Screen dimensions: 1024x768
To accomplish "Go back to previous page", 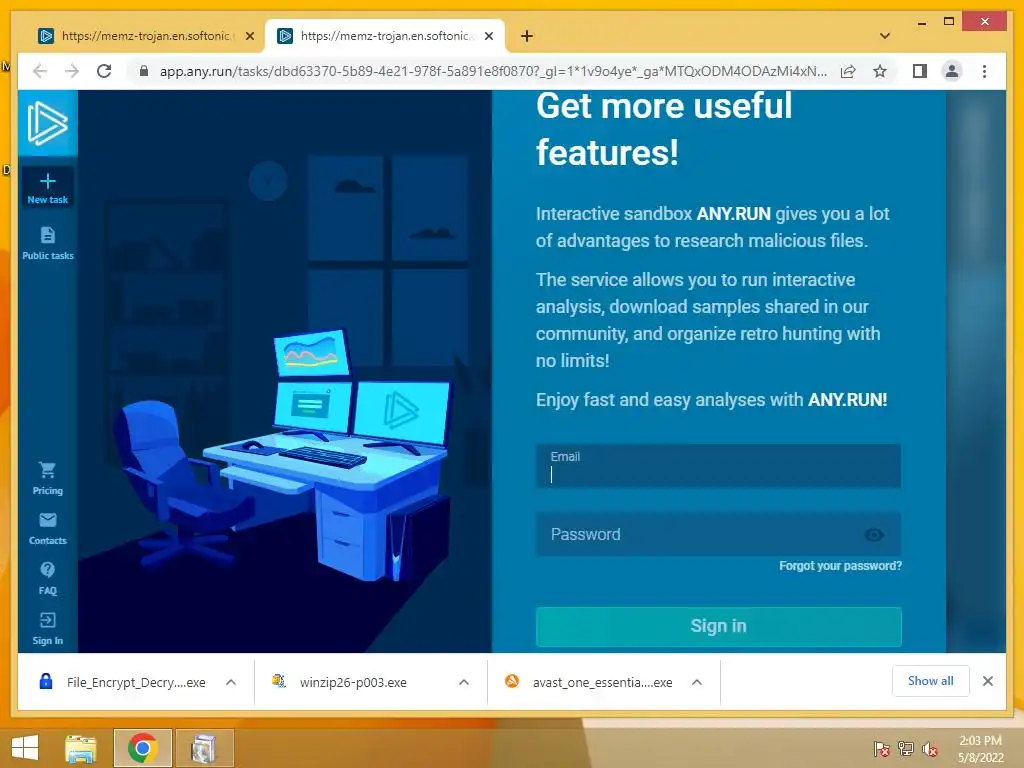I will click(40, 71).
